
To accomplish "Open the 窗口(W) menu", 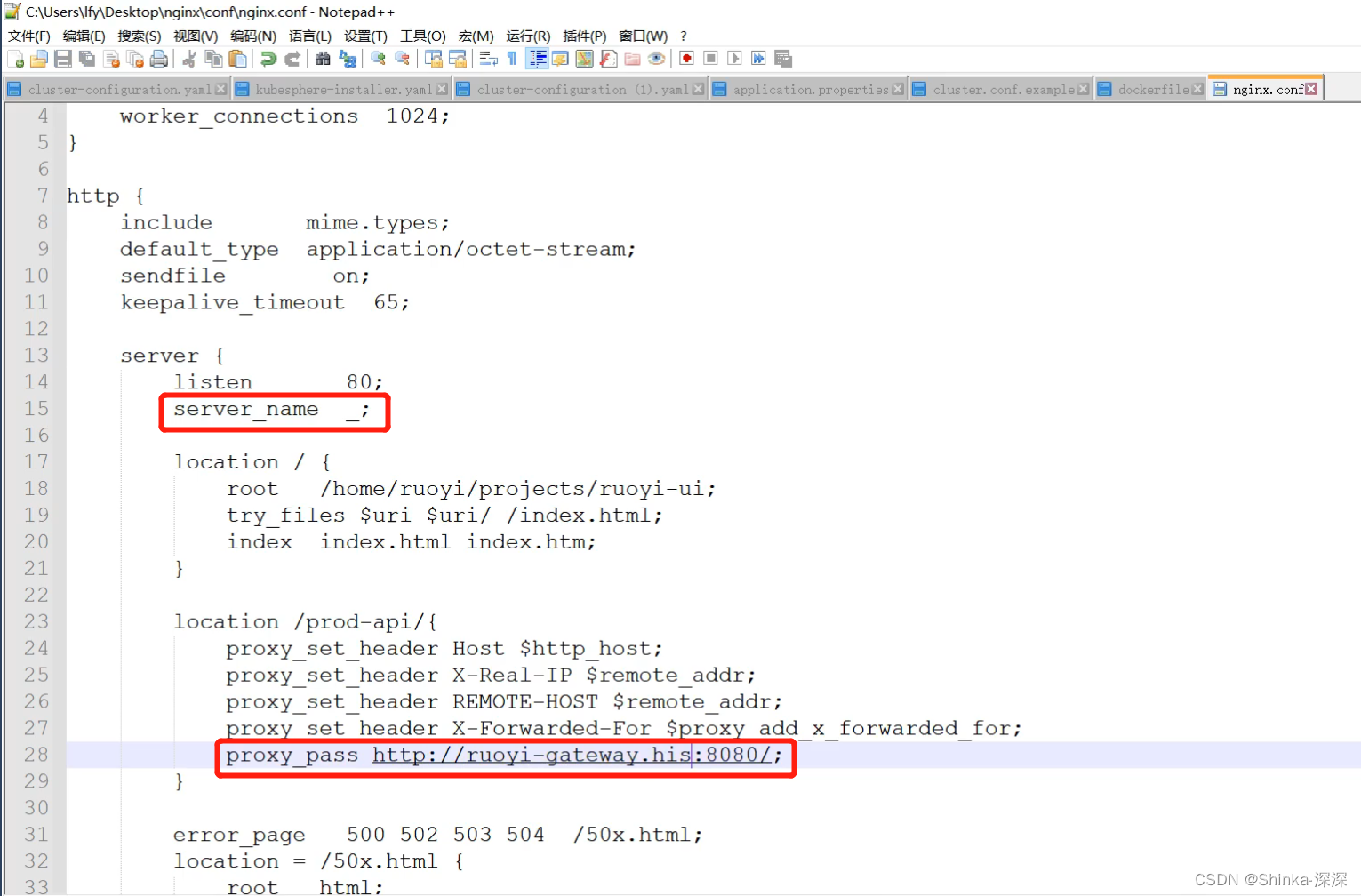I will click(x=643, y=36).
